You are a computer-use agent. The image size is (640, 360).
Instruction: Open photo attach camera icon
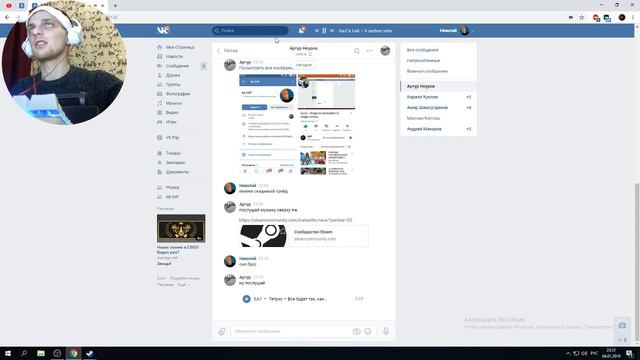[x=356, y=331]
